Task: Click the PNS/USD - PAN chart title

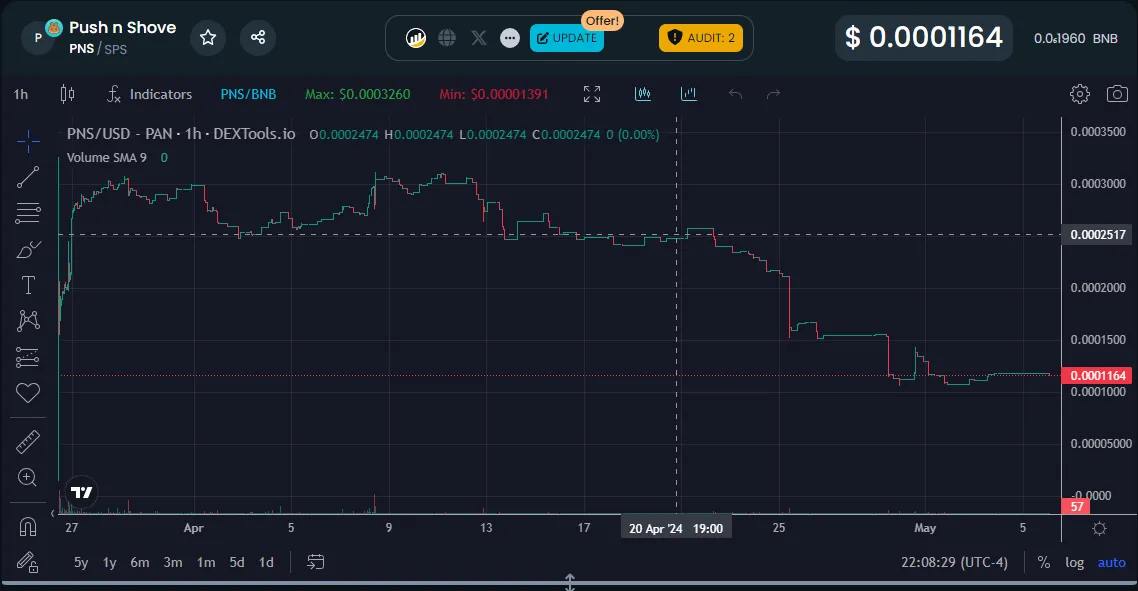Action: pos(181,134)
